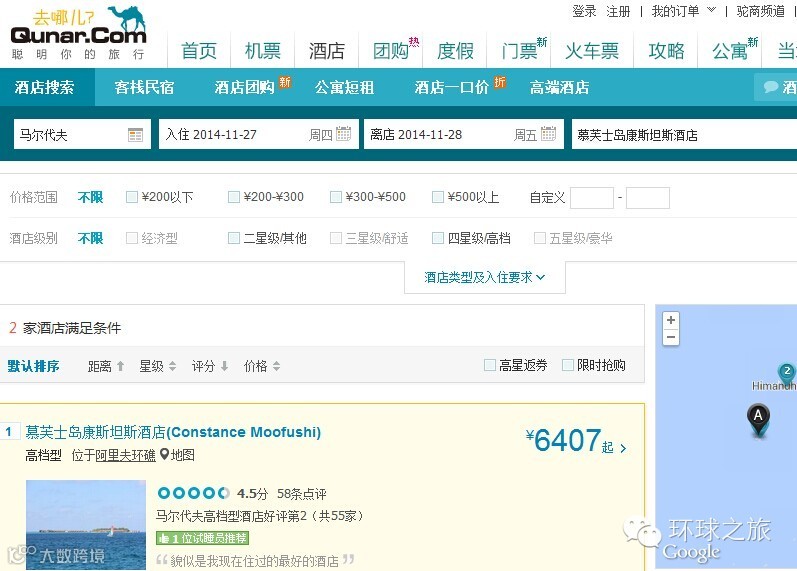Screen dimensions: 797x571
Task: Select 不限 for 酒店级别
Action: pos(90,238)
